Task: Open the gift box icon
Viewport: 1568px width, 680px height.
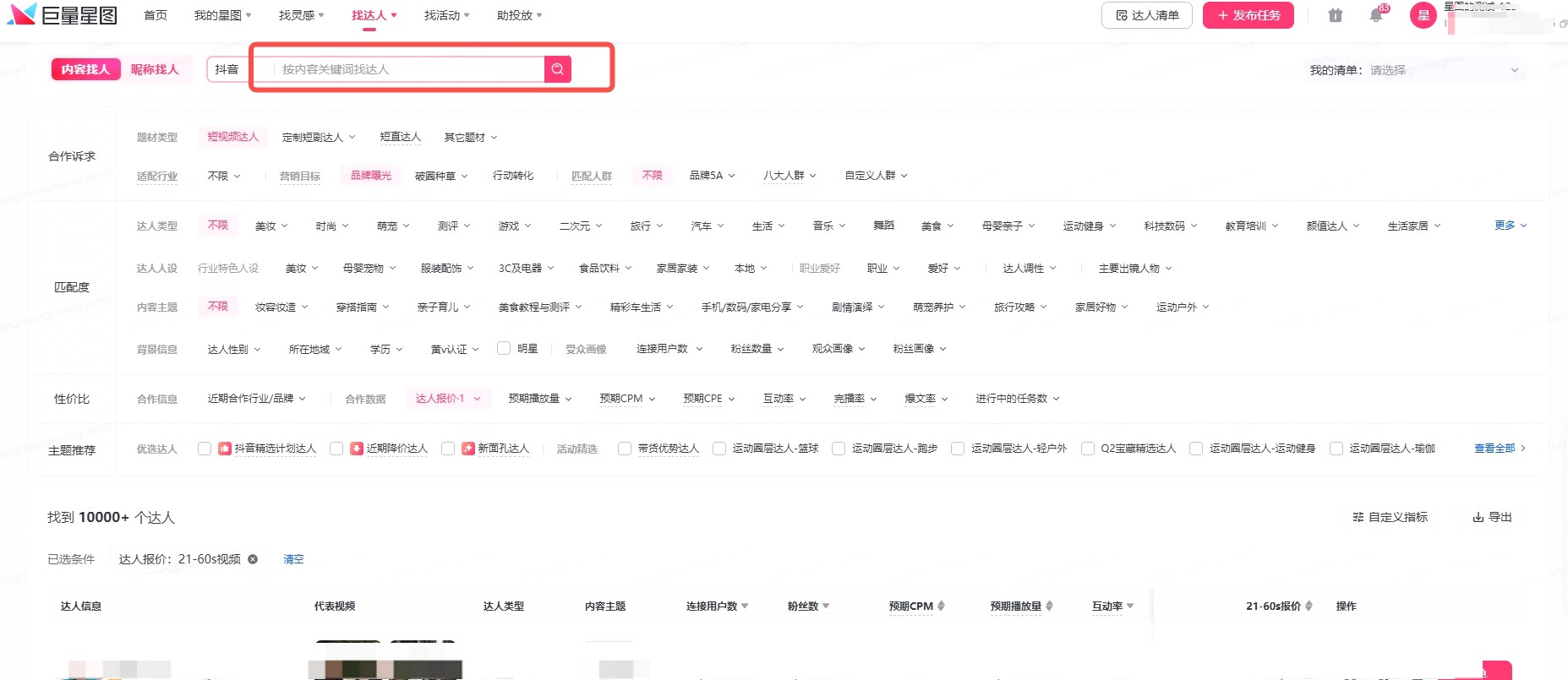Action: coord(1336,15)
